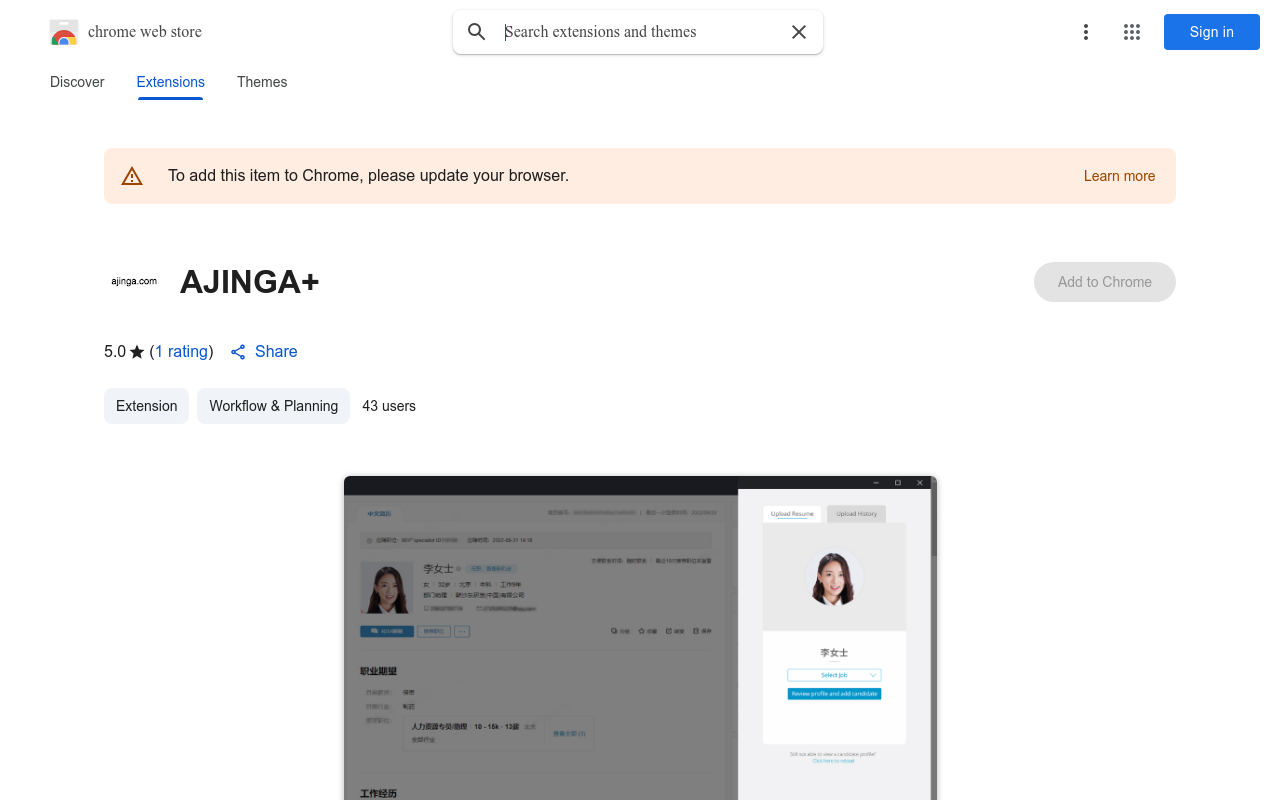Viewport: 1280px width, 800px height.
Task: Click the browser update warning message
Action: pyautogui.click(x=368, y=176)
